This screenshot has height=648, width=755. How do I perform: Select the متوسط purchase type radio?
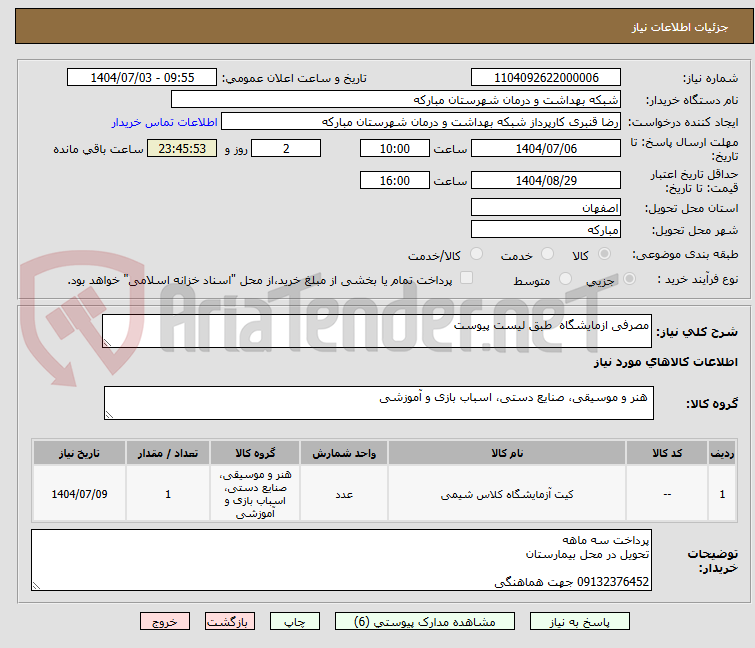565,279
